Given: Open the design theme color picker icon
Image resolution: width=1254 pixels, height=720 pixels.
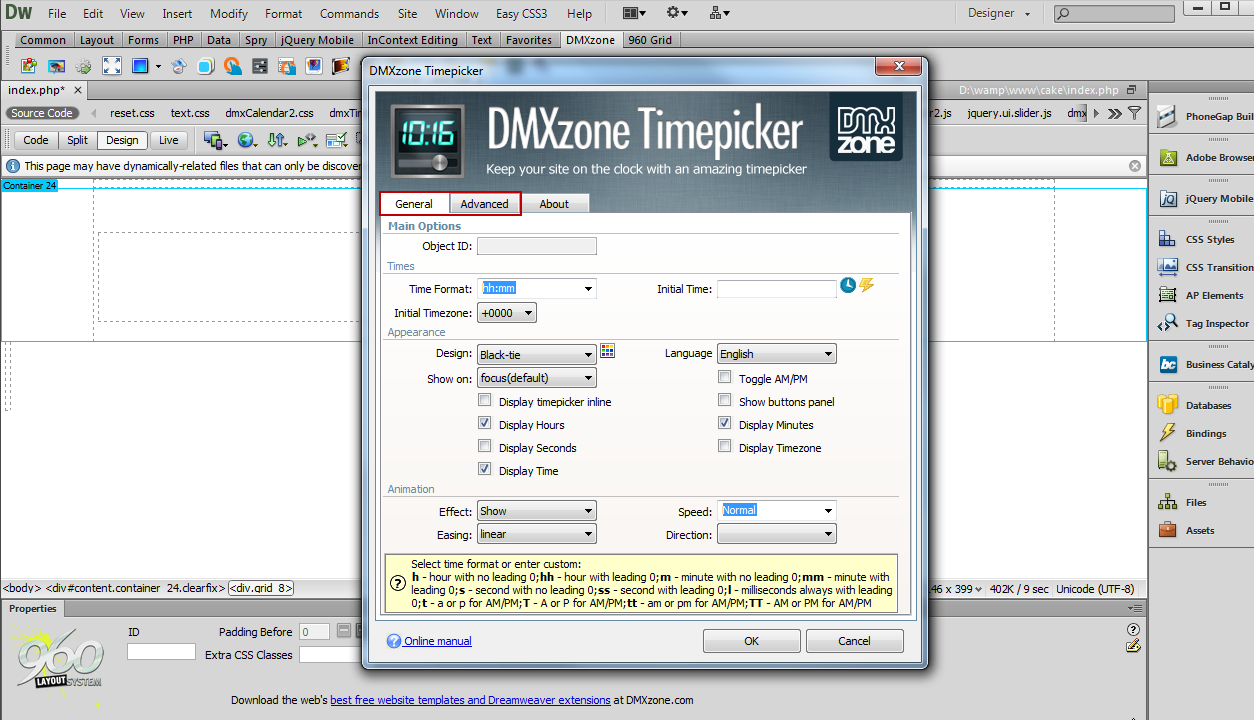Looking at the screenshot, I should (x=607, y=352).
